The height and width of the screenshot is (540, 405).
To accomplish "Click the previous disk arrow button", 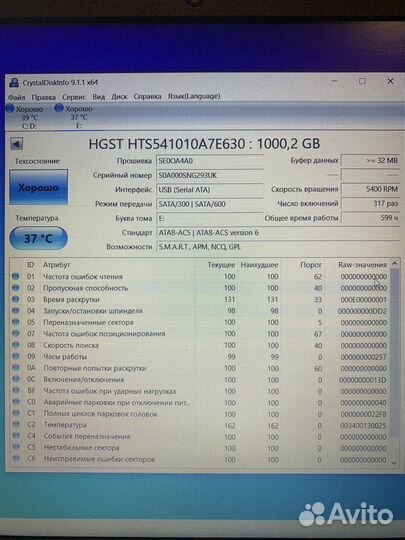I will (16, 144).
